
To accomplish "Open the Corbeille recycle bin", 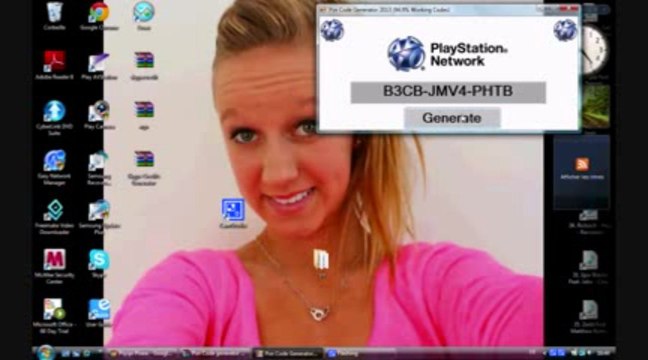I will (x=55, y=16).
